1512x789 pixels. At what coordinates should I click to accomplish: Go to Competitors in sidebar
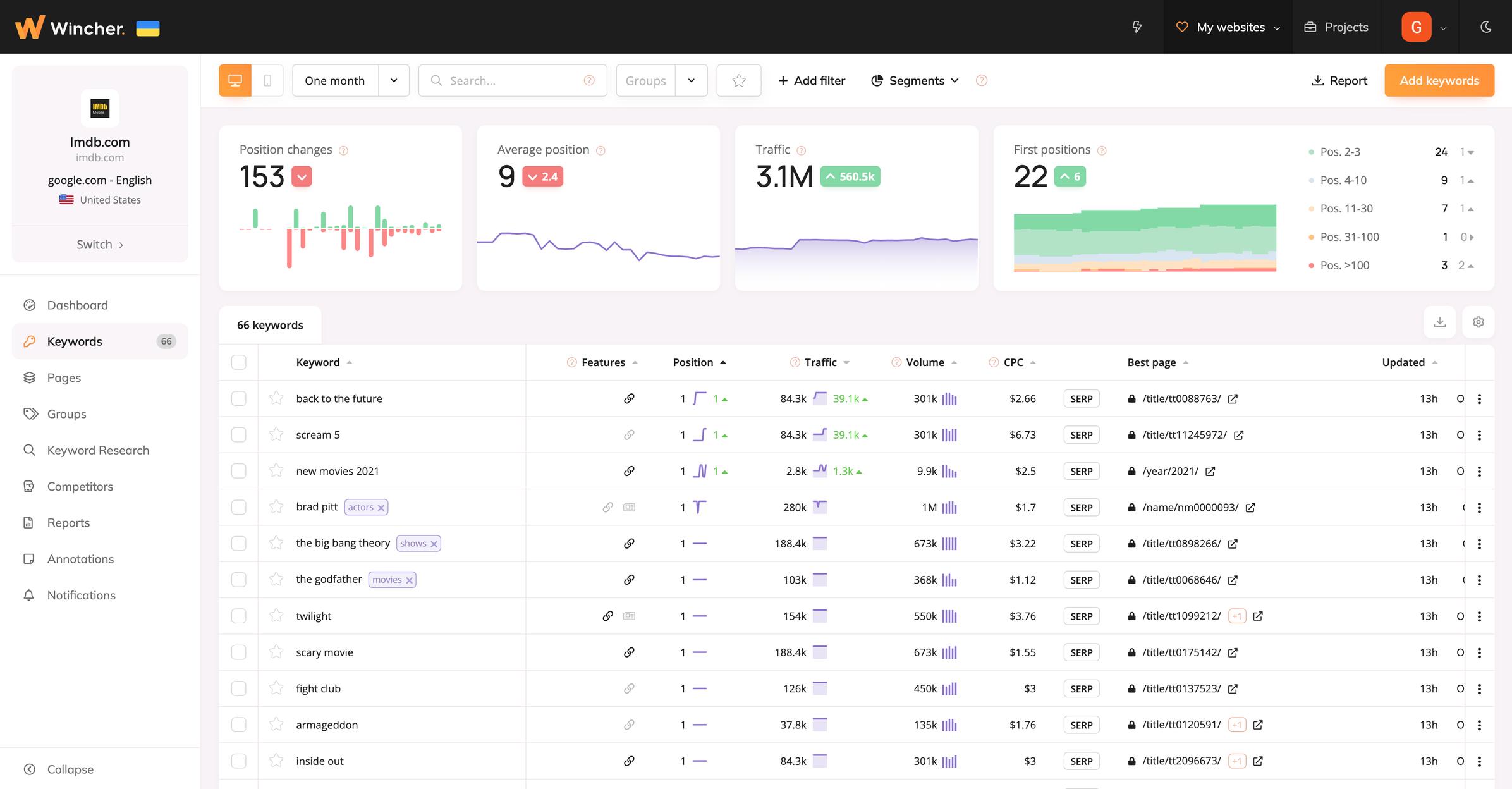(x=80, y=486)
